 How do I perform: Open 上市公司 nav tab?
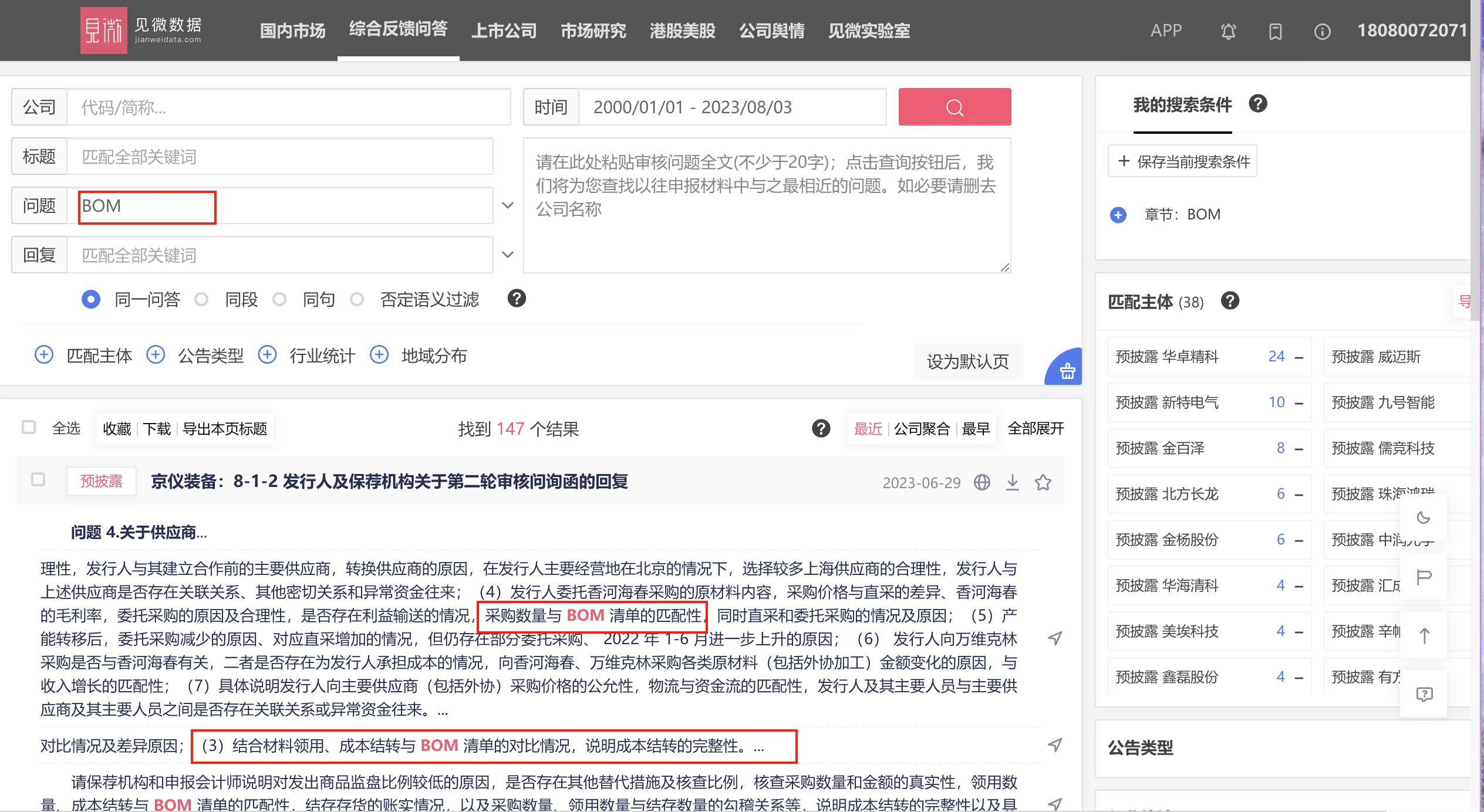(x=504, y=31)
